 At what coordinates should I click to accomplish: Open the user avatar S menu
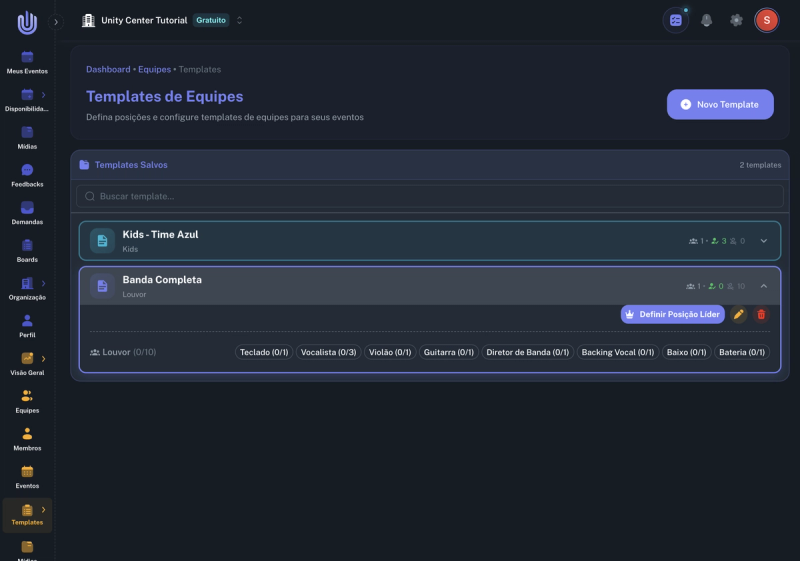[x=766, y=20]
